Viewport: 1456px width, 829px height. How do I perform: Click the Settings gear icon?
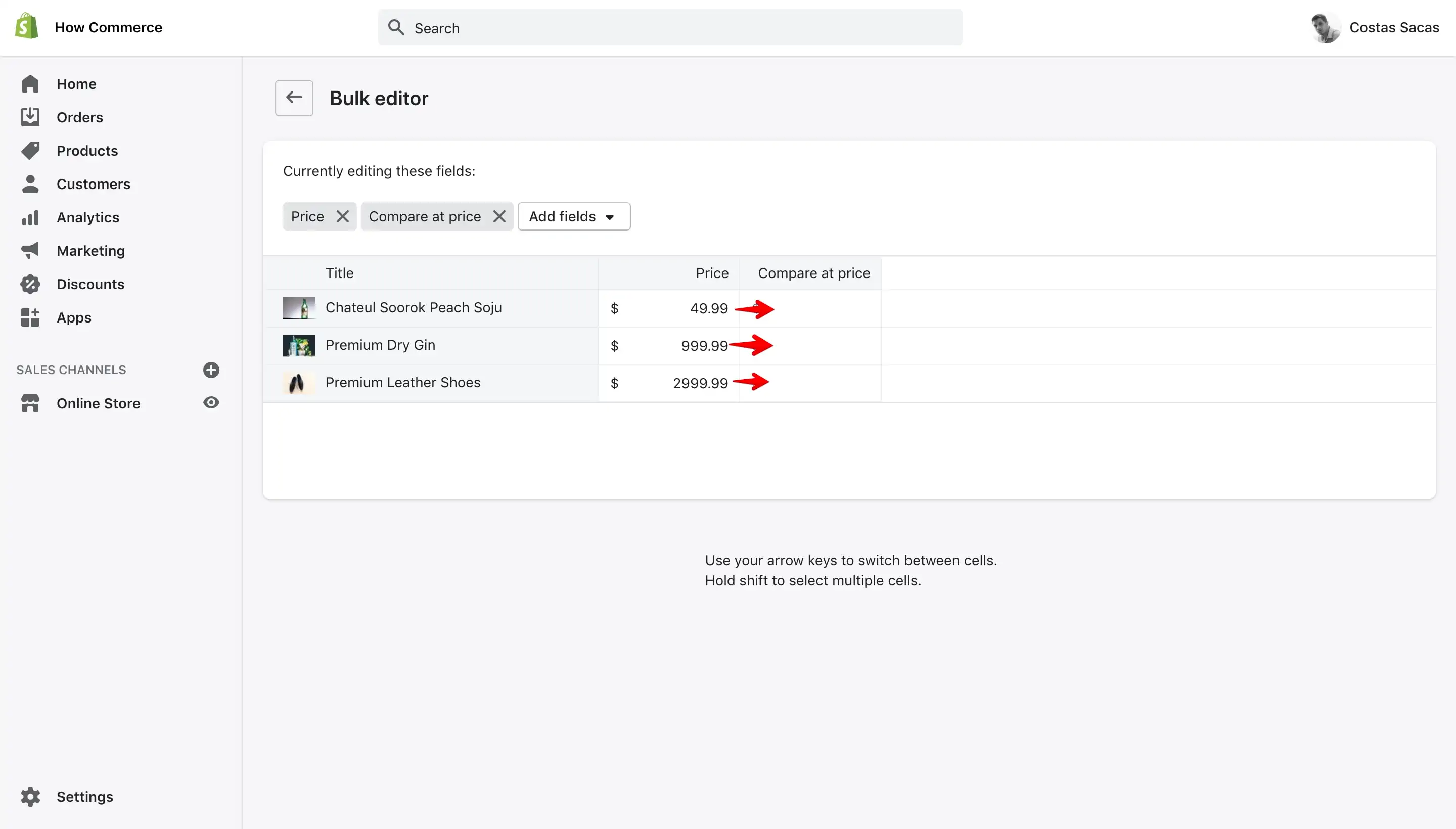click(x=30, y=797)
